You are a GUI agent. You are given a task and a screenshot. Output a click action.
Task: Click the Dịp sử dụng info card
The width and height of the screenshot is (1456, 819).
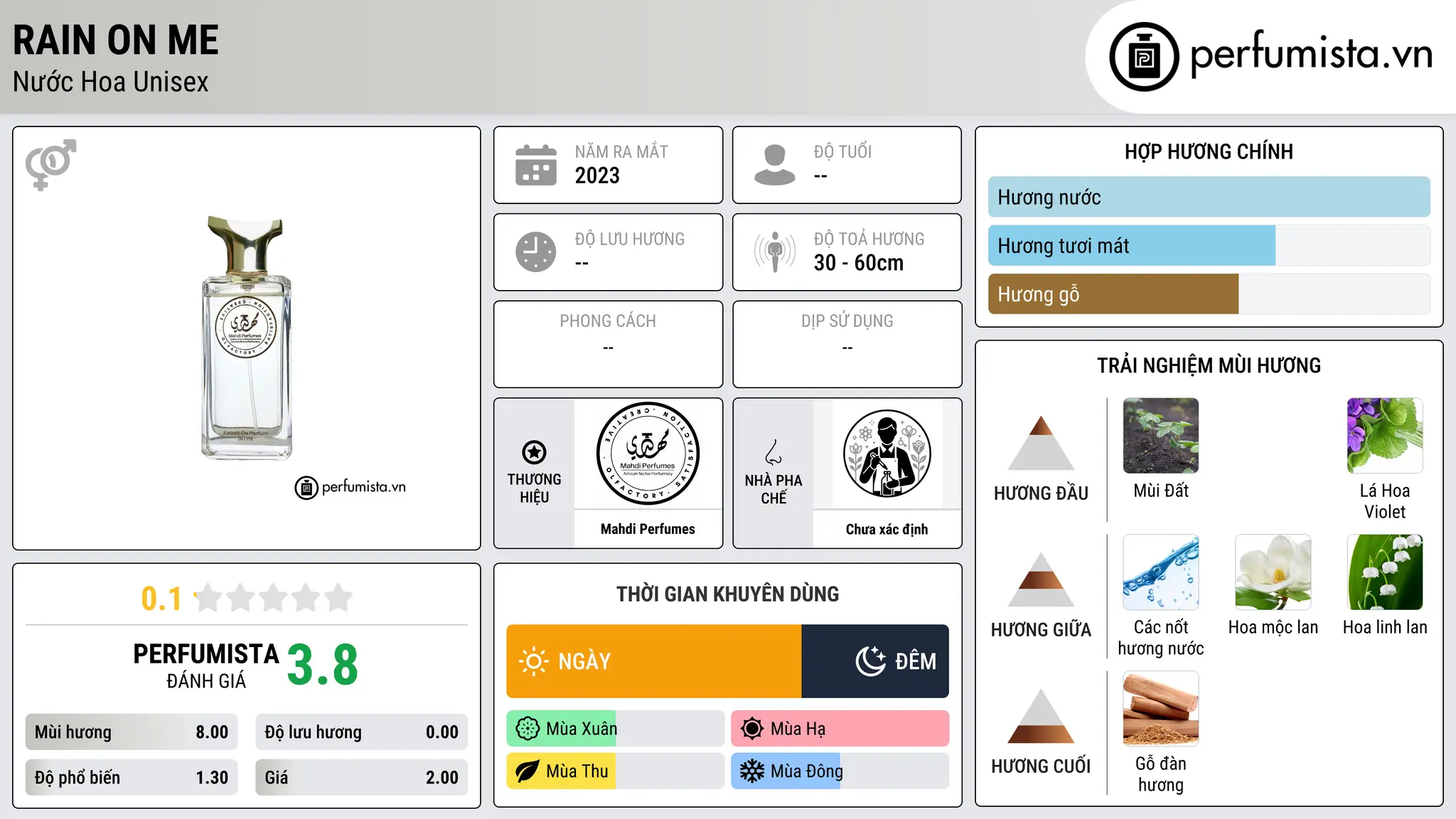click(847, 344)
